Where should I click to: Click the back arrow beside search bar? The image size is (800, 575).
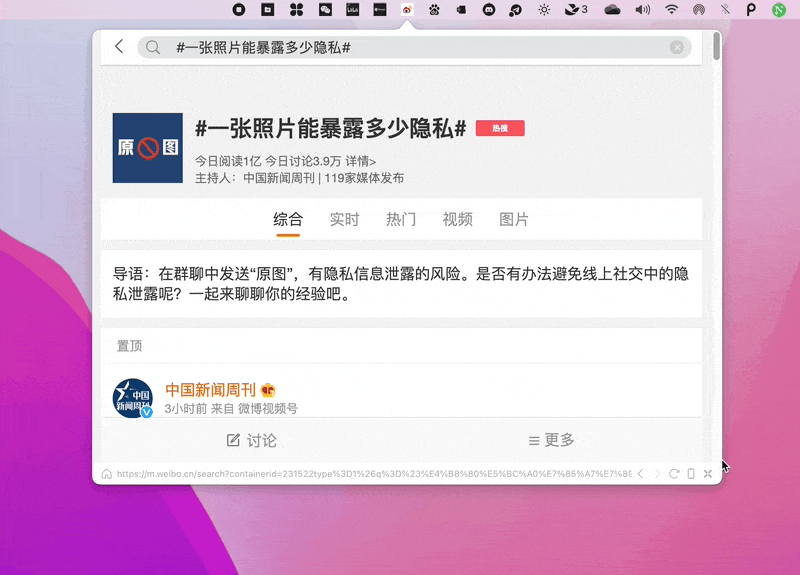pyautogui.click(x=119, y=47)
